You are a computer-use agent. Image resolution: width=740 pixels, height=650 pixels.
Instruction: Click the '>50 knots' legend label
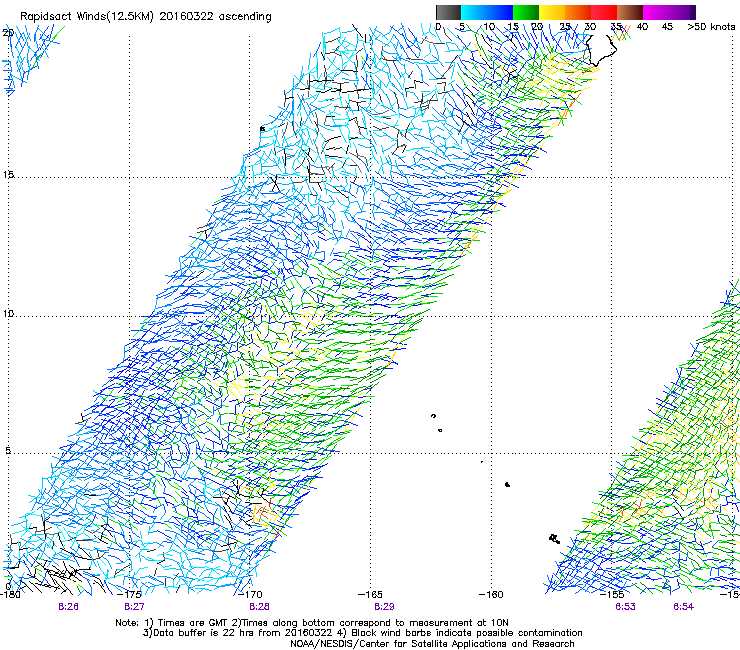pyautogui.click(x=711, y=27)
